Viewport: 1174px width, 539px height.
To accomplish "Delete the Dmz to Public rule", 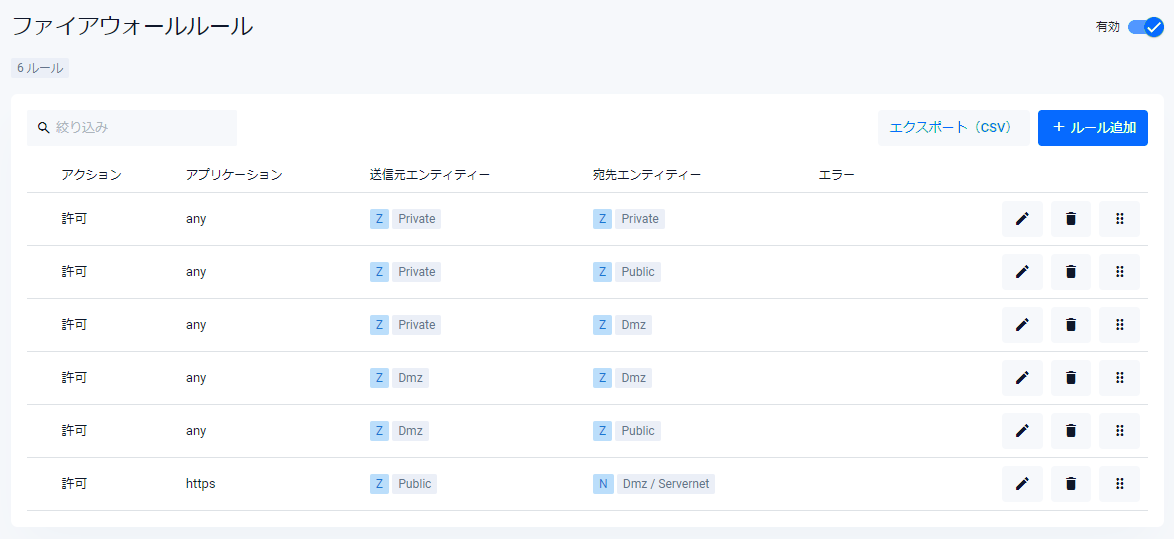I will tap(1071, 431).
